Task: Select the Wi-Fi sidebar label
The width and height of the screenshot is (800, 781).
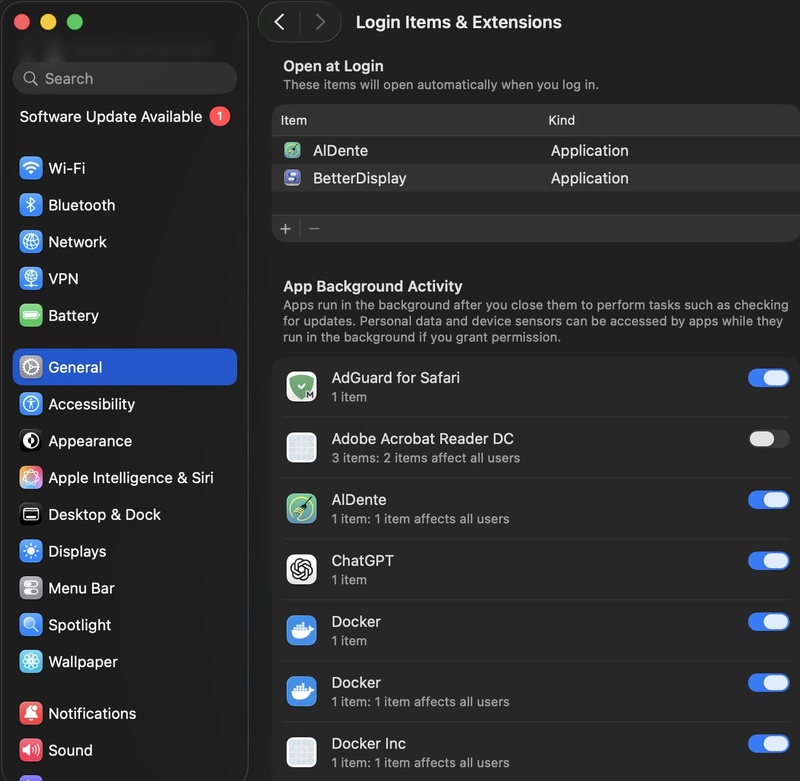Action: point(67,168)
